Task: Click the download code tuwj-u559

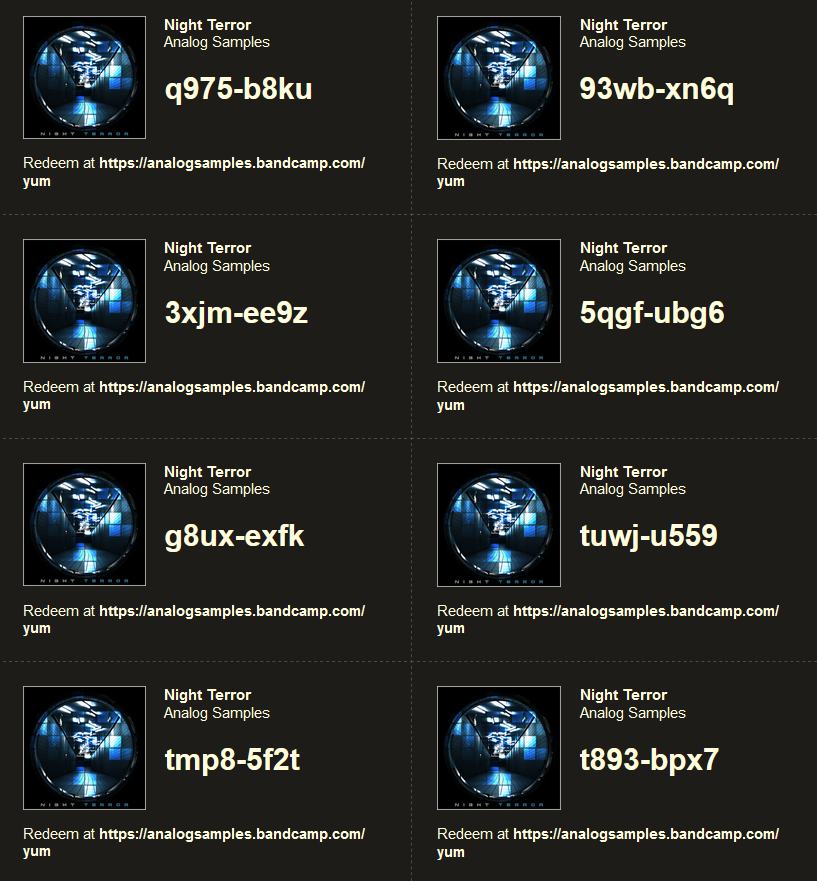Action: 648,537
